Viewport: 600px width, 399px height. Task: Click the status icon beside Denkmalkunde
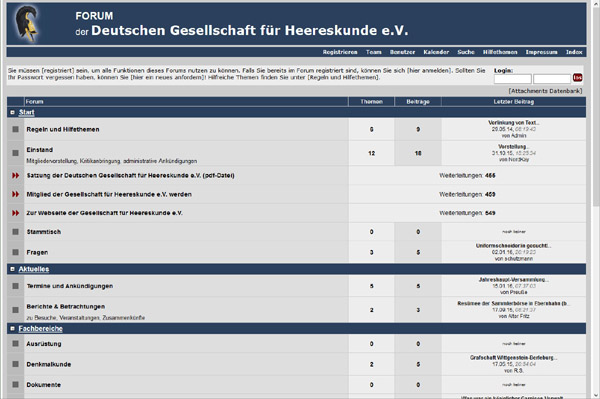pyautogui.click(x=15, y=364)
